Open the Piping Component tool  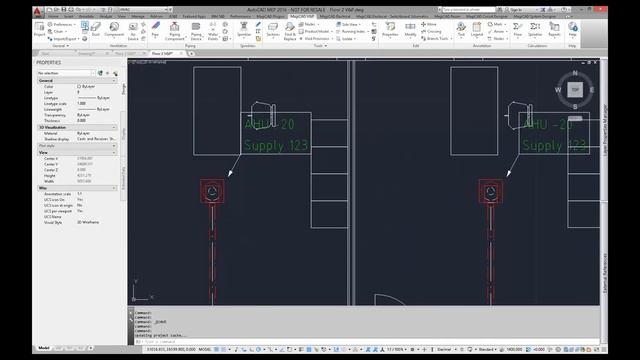174,31
